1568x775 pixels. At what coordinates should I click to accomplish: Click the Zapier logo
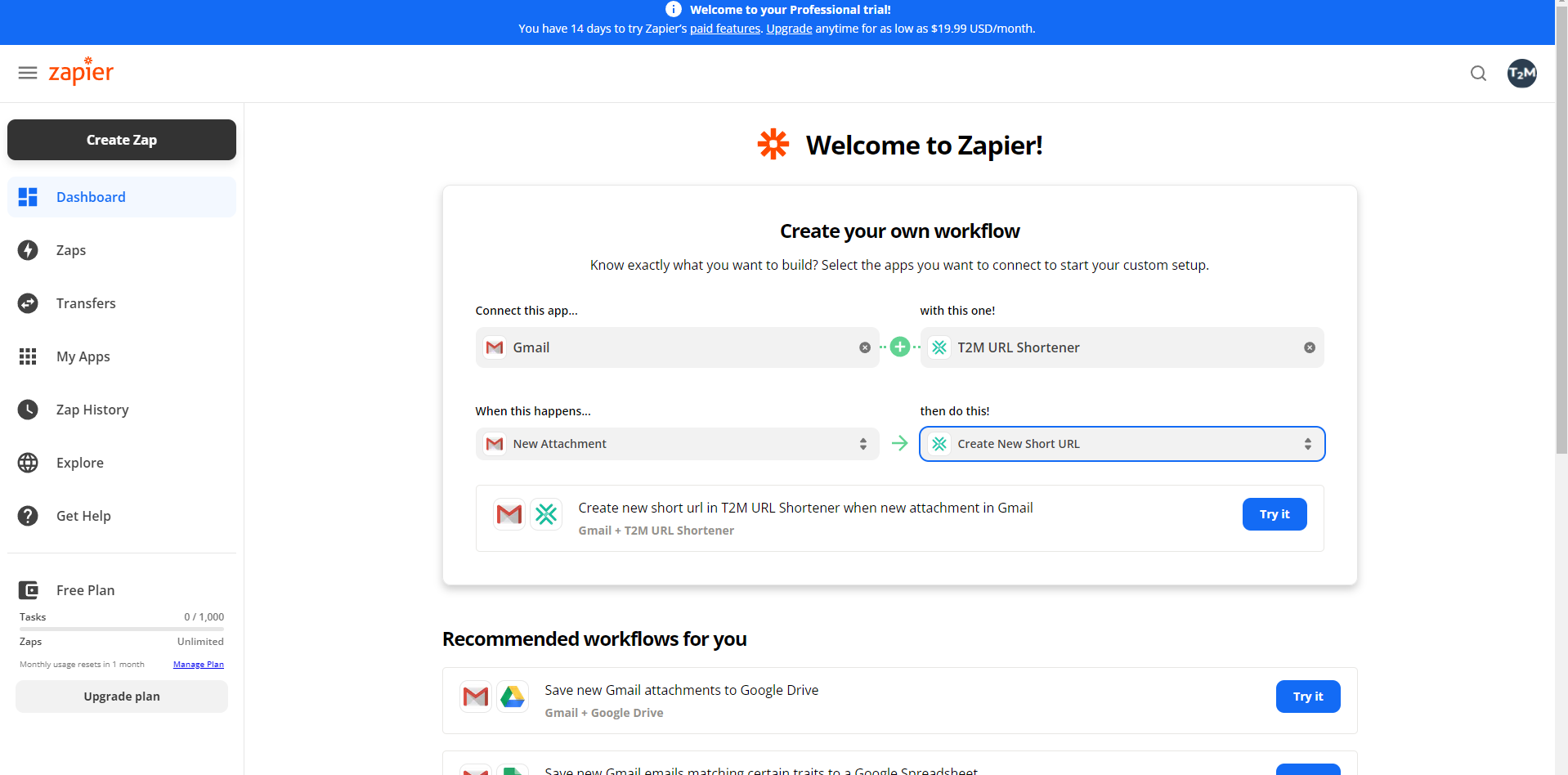(x=81, y=72)
